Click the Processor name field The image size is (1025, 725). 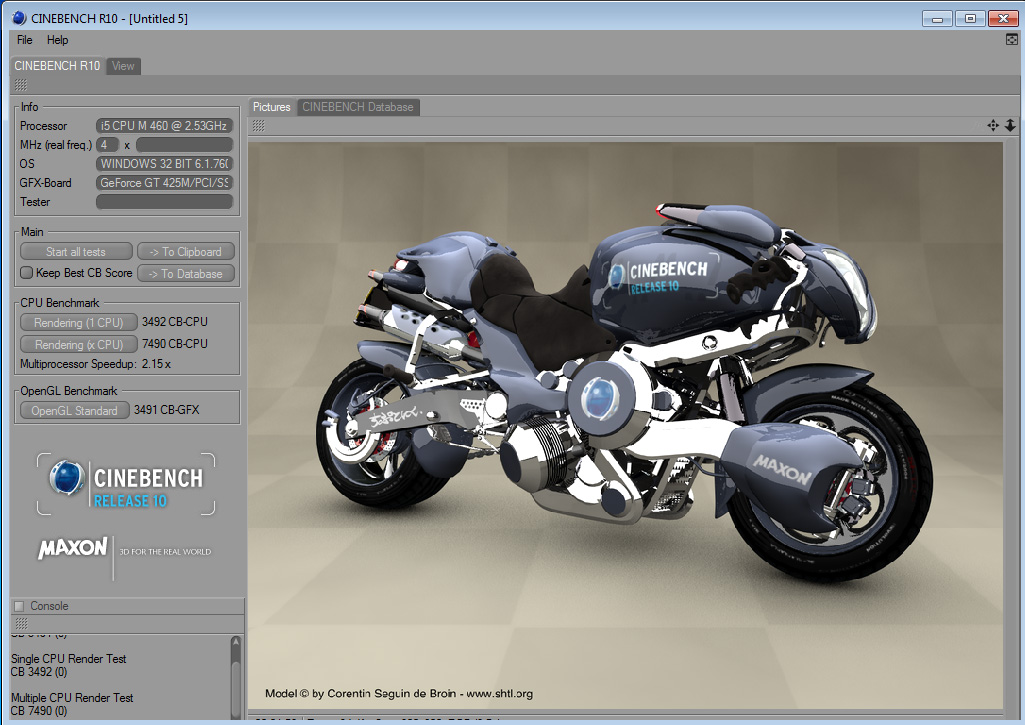pyautogui.click(x=164, y=126)
